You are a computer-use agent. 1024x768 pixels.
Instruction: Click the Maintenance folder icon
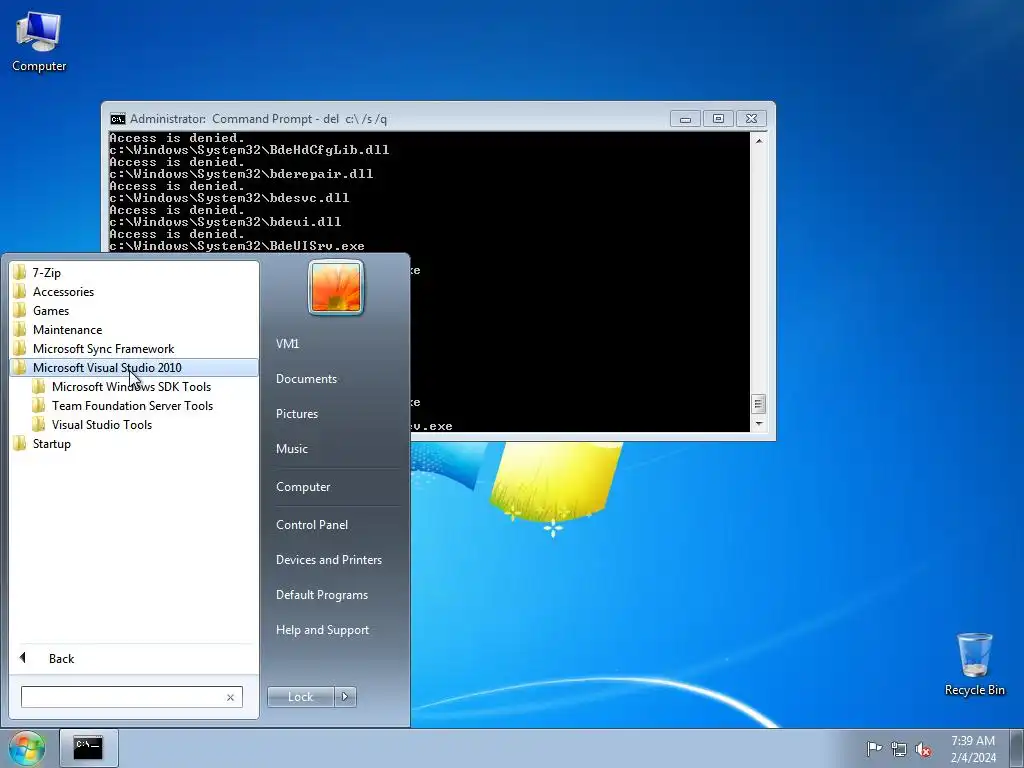tap(20, 329)
